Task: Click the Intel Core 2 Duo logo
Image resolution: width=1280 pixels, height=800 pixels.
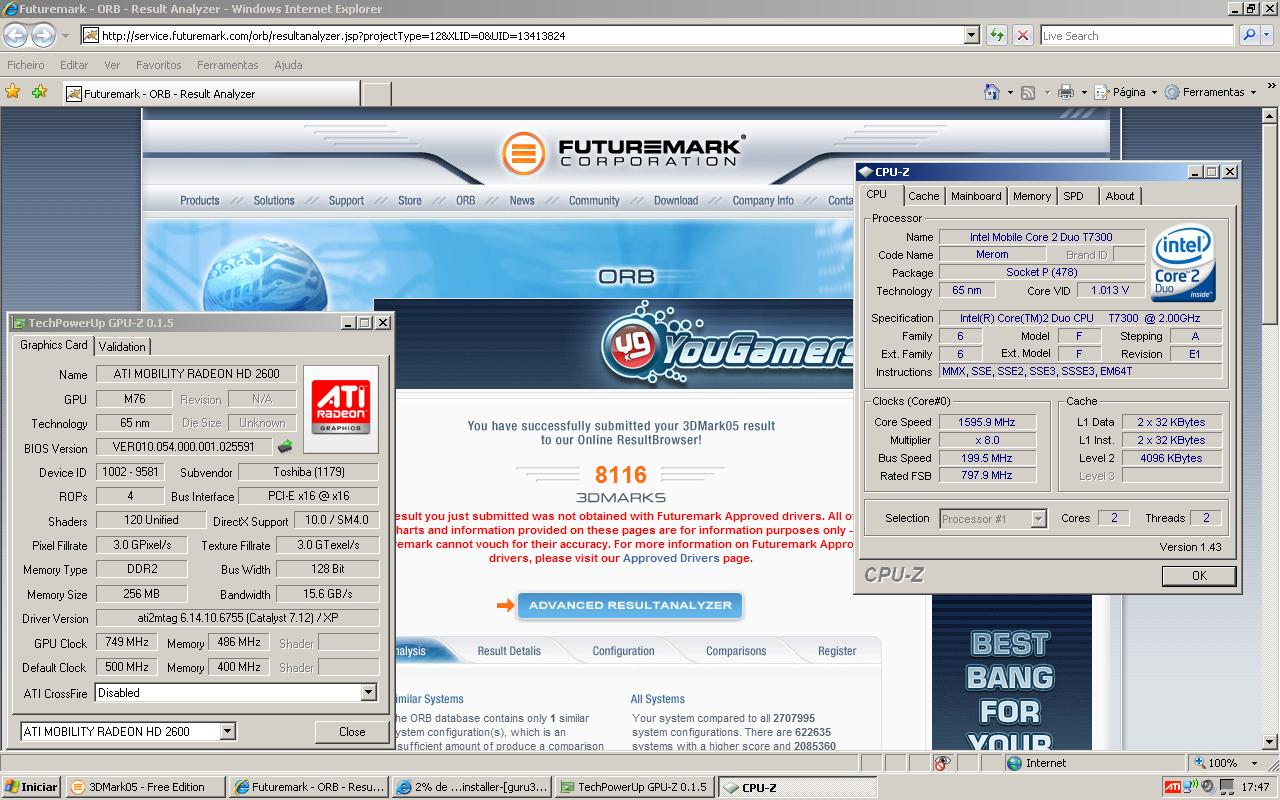Action: 1184,264
